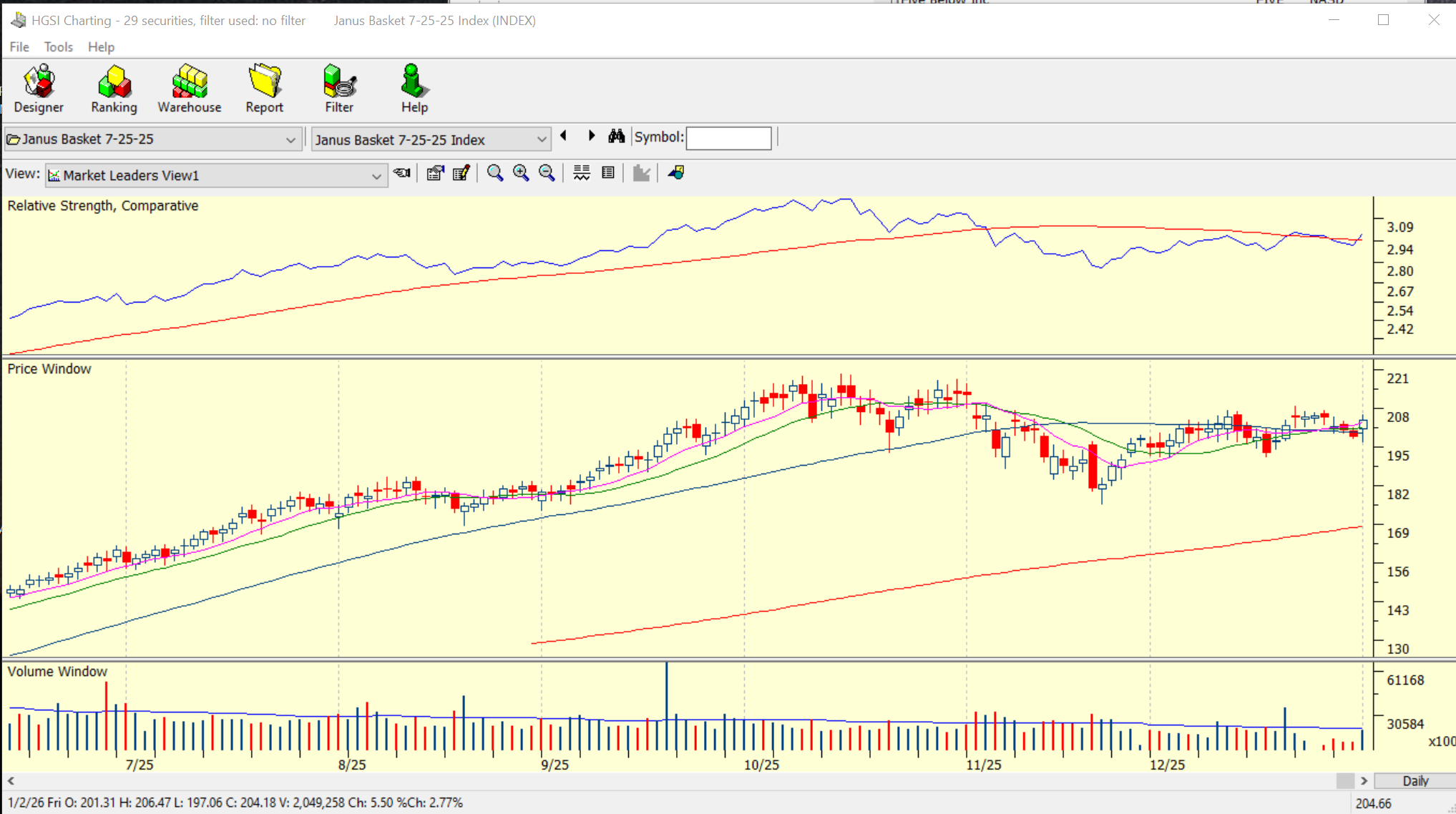
Task: Click the Filter toolbar icon
Action: point(339,88)
